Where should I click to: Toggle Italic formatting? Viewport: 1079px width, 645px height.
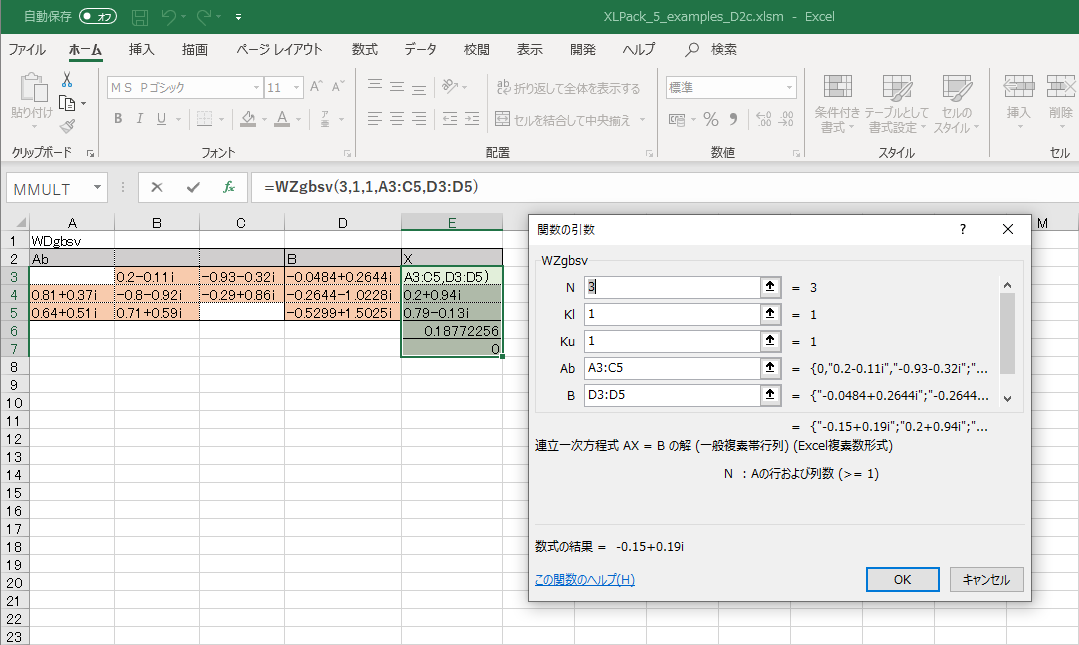(x=139, y=119)
